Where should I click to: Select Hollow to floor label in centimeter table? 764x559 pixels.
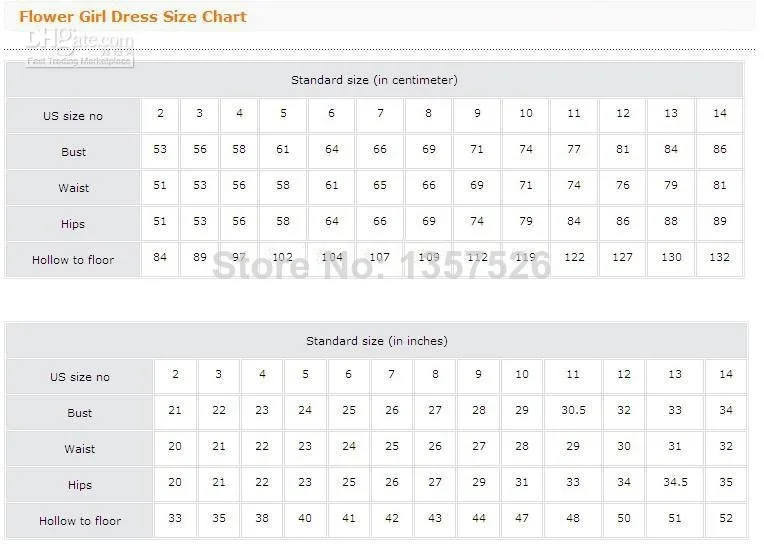point(73,260)
